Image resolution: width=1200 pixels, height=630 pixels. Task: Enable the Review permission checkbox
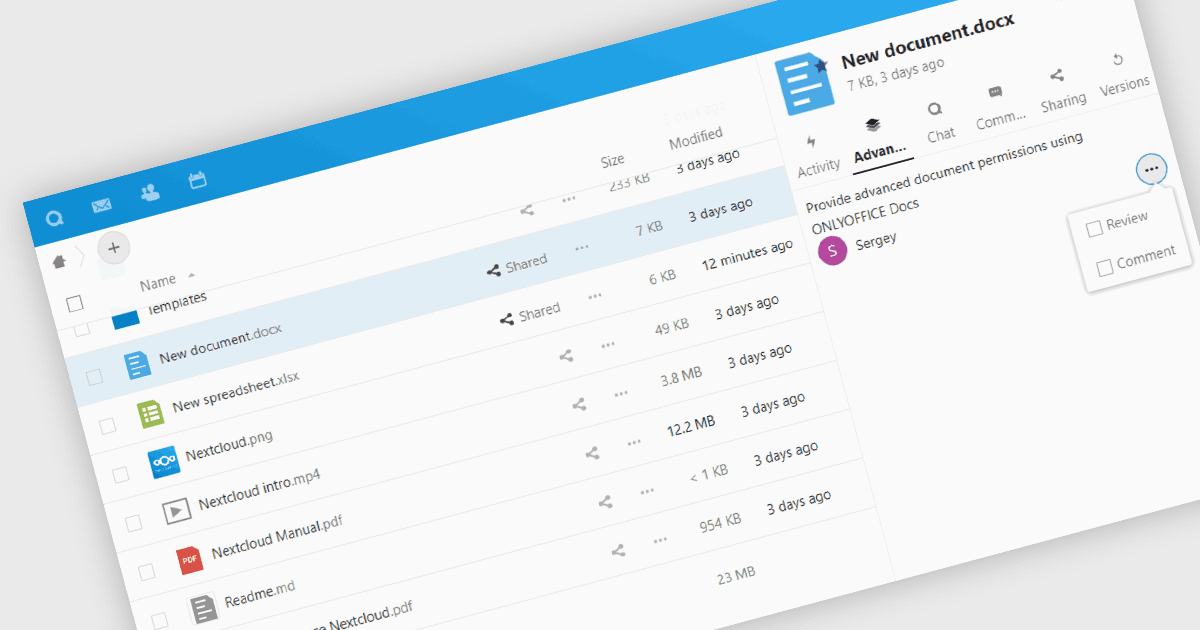(x=1095, y=227)
